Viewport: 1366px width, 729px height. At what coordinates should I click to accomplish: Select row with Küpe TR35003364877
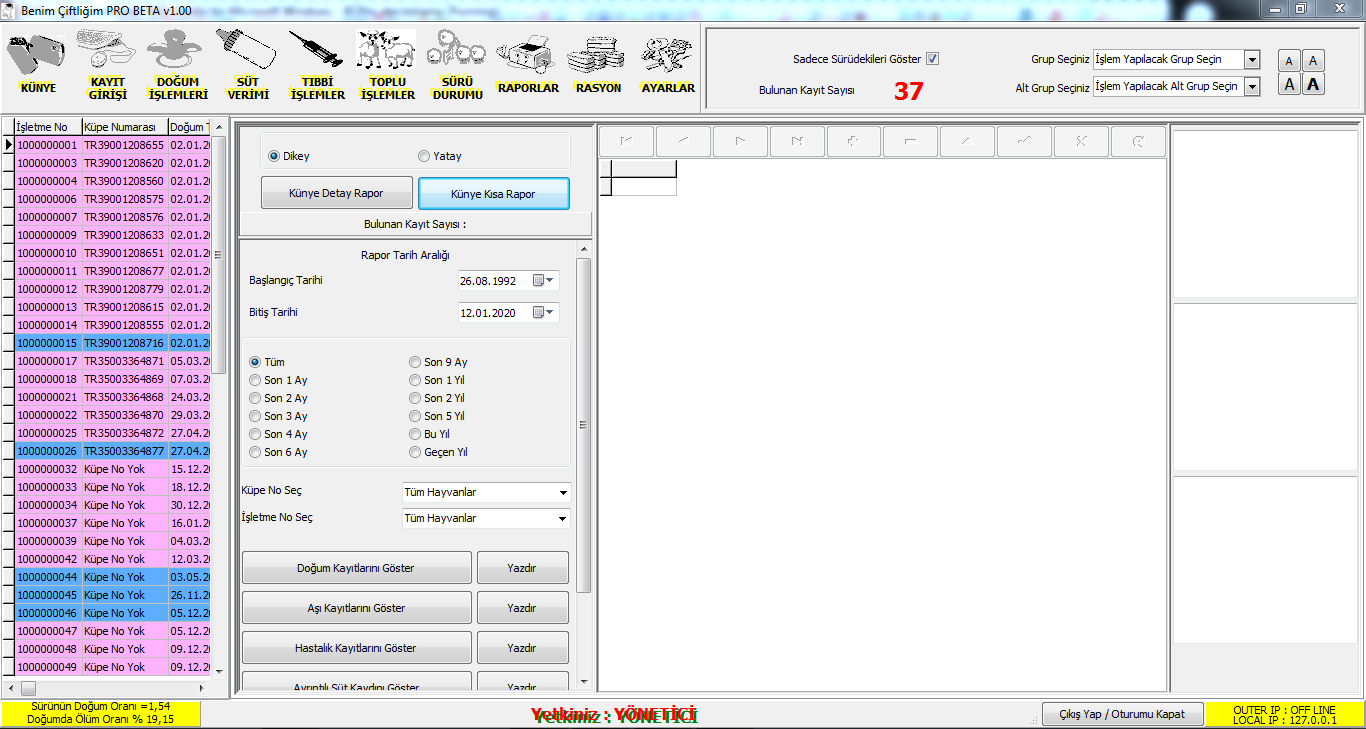pyautogui.click(x=124, y=451)
